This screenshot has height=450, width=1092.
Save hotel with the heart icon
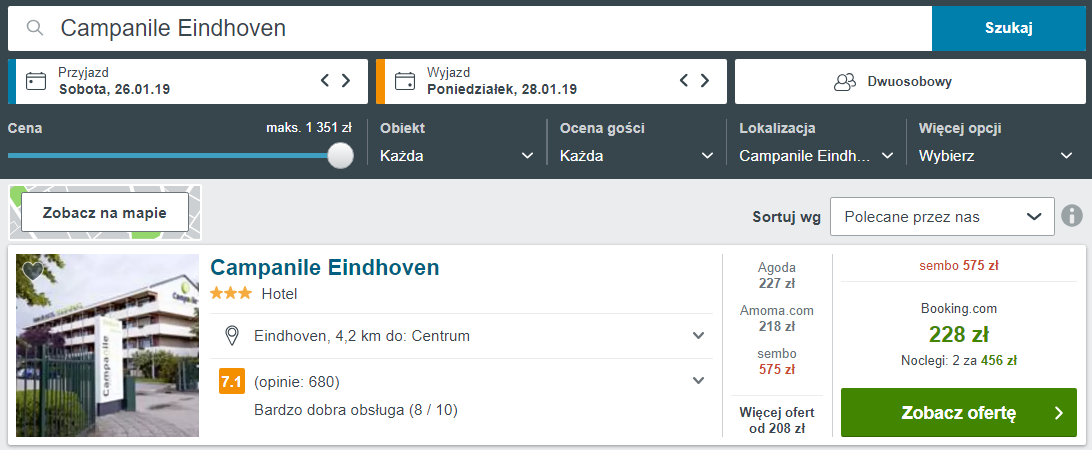[x=32, y=270]
